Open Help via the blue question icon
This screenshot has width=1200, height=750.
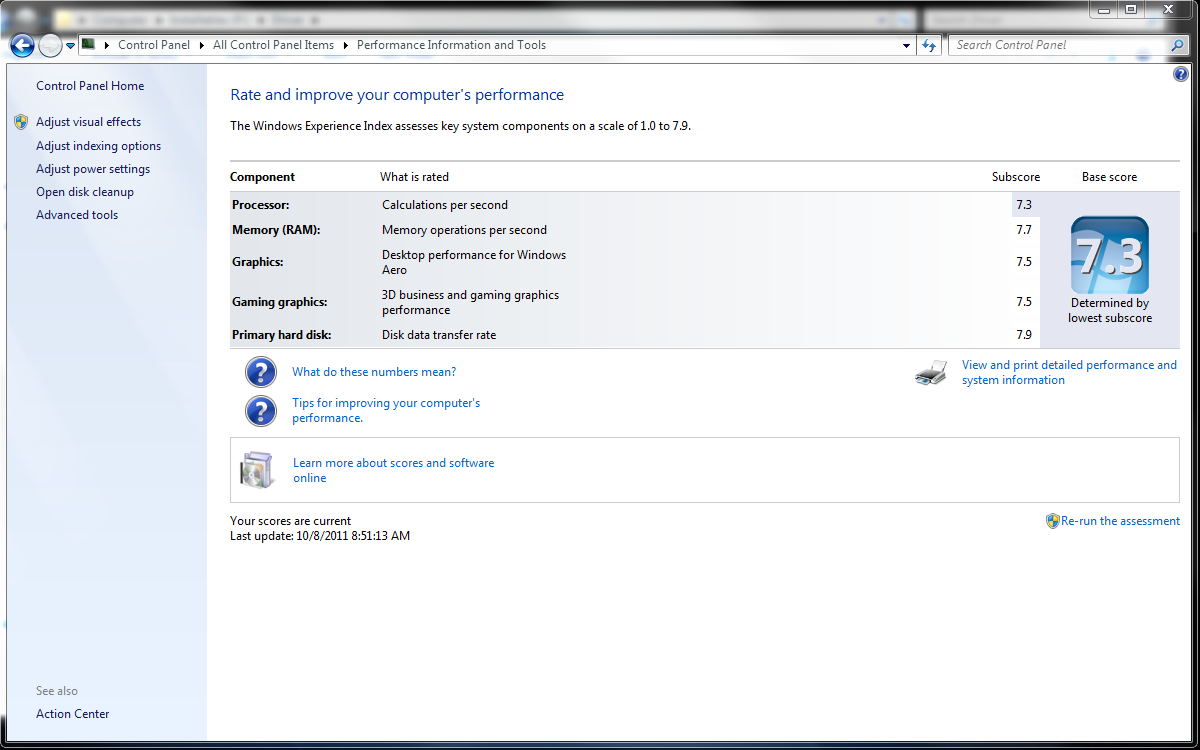click(x=1181, y=74)
